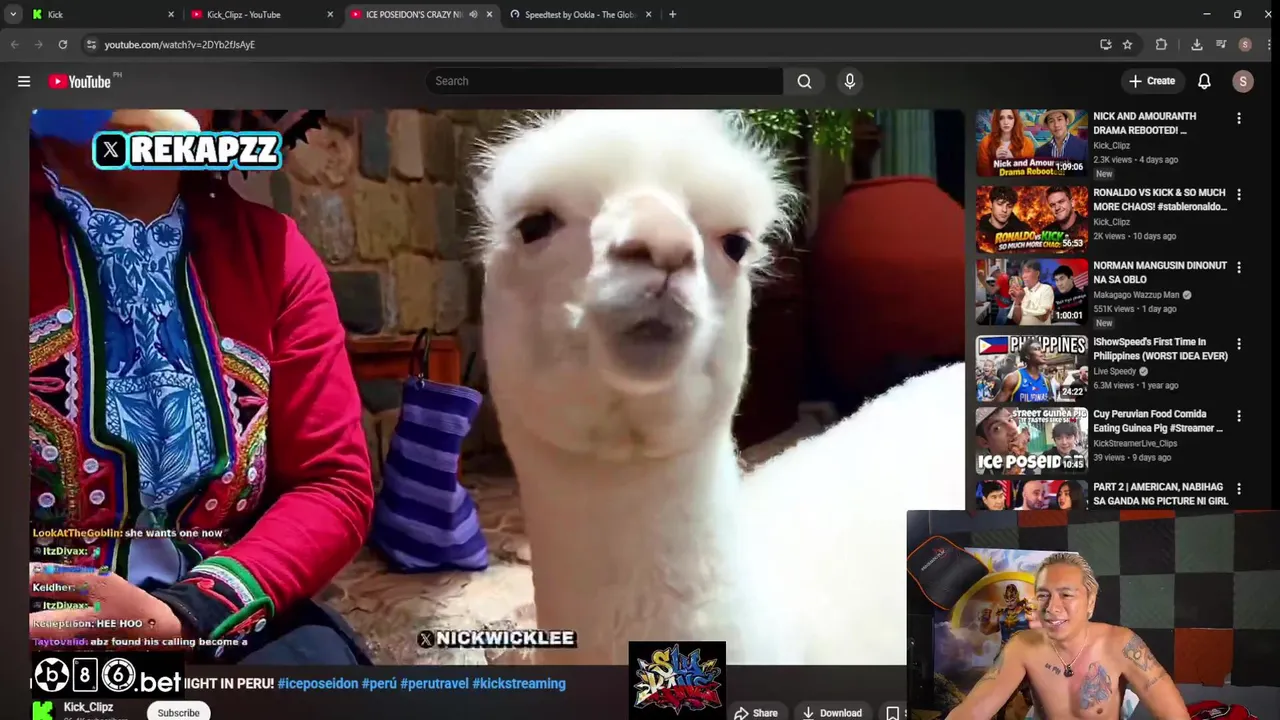Focus the YouTube search field

pyautogui.click(x=605, y=81)
